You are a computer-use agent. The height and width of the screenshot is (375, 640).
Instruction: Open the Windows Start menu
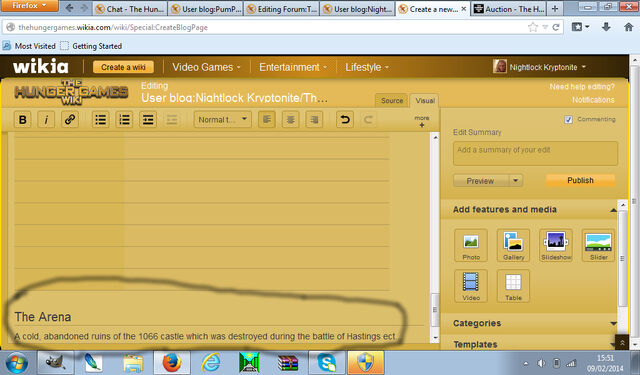(x=17, y=363)
